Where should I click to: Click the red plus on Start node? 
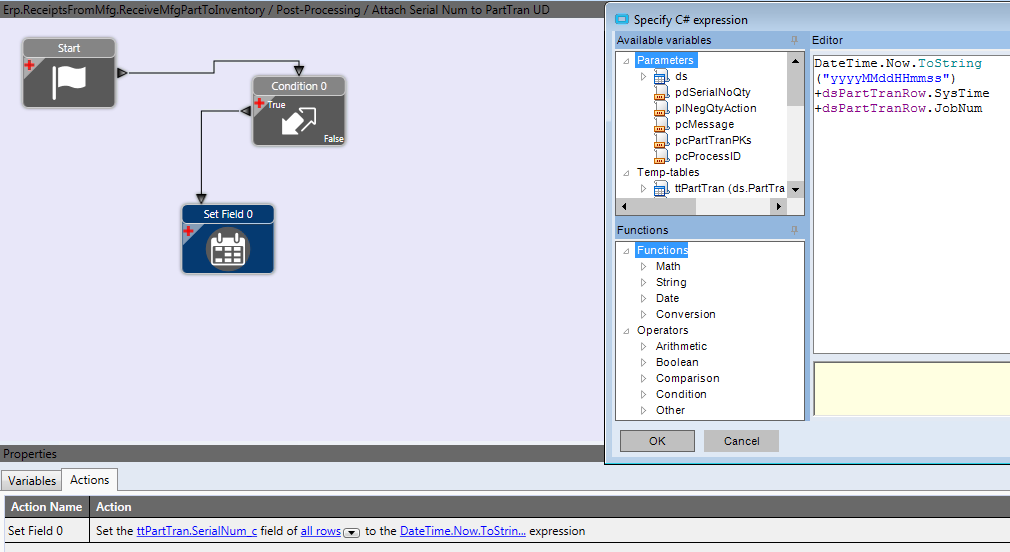30,65
